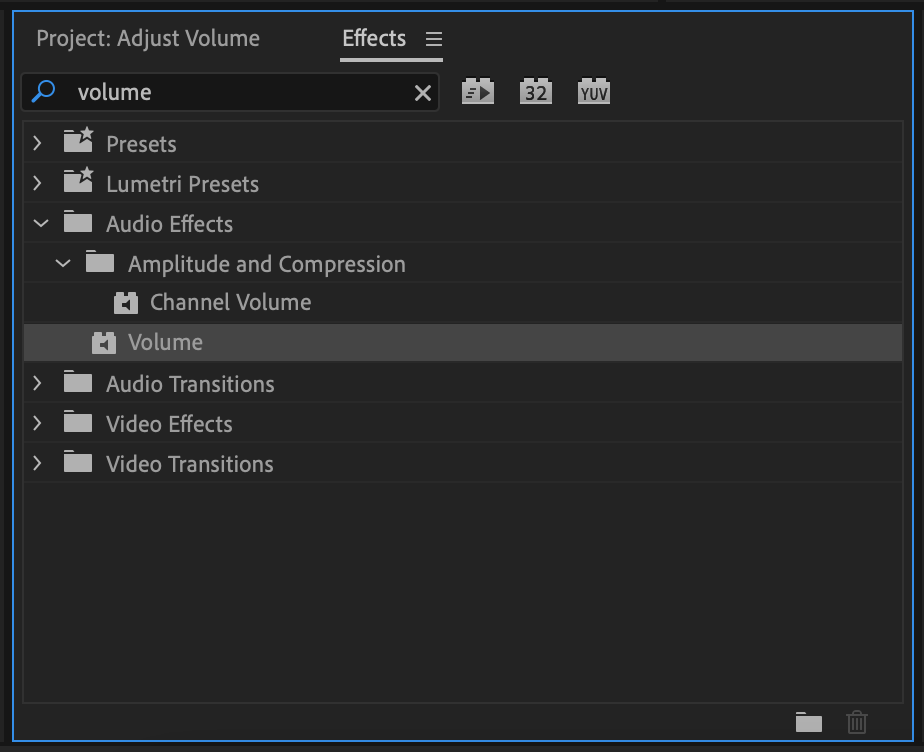
Task: Clear the volume search text
Action: (423, 93)
